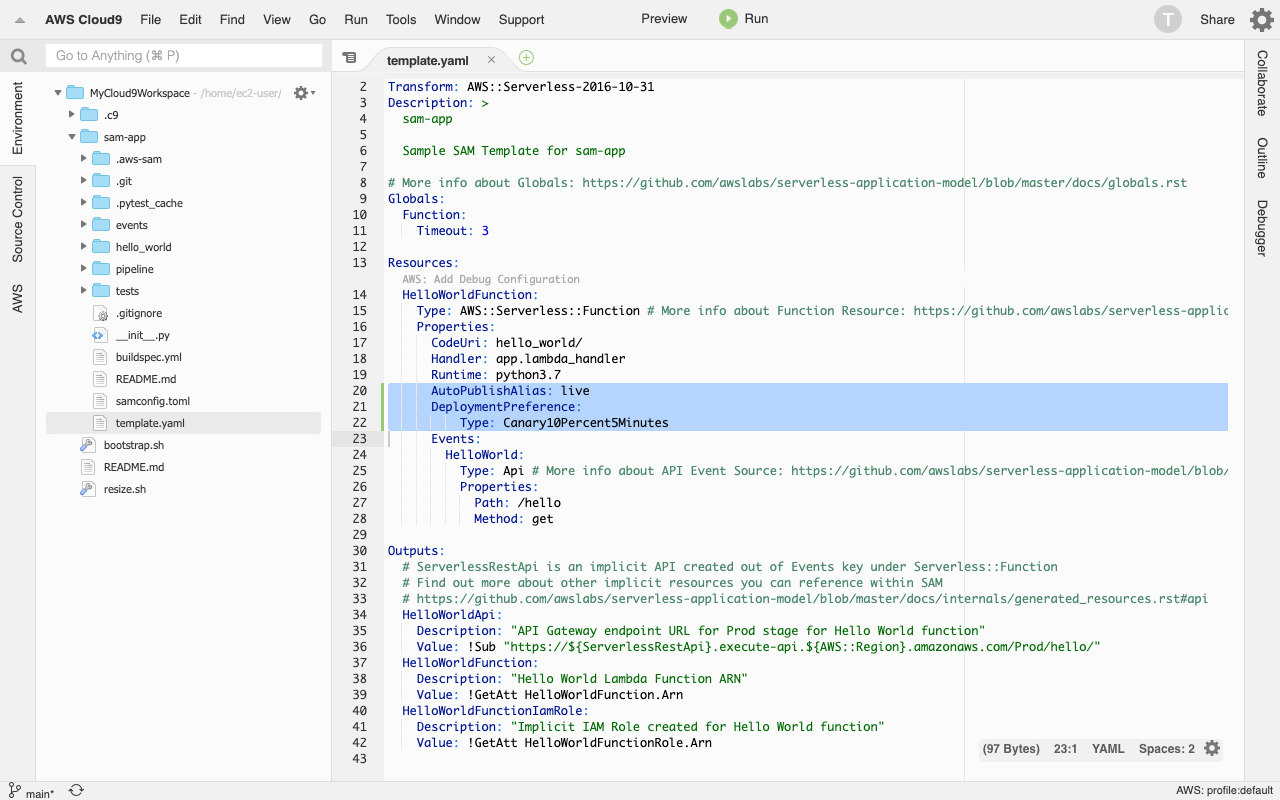This screenshot has width=1280, height=800.
Task: Click buildspec.yml file icon
Action: pos(100,357)
